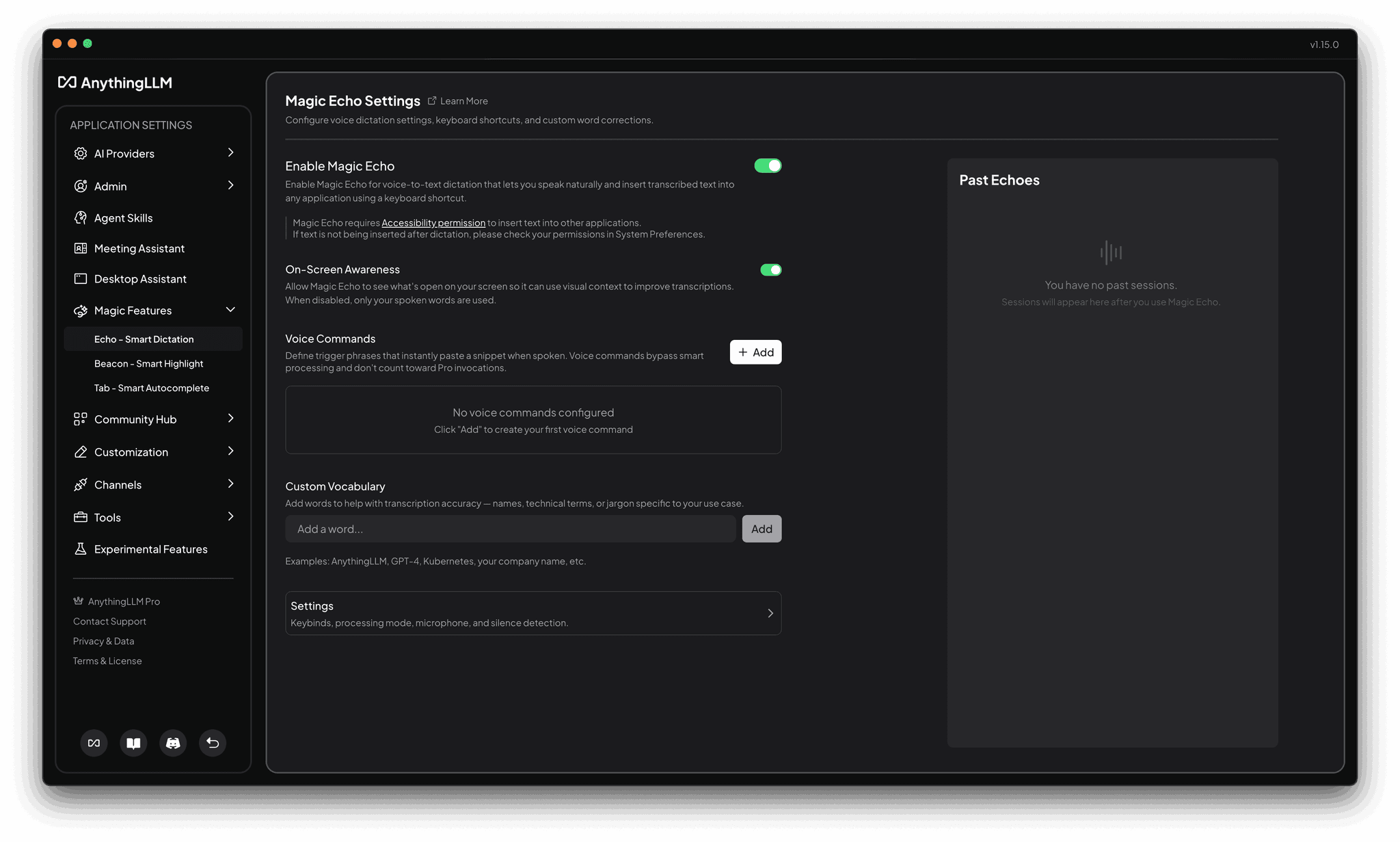
Task: Click 'You have no past sessions.' text
Action: pos(1111,285)
